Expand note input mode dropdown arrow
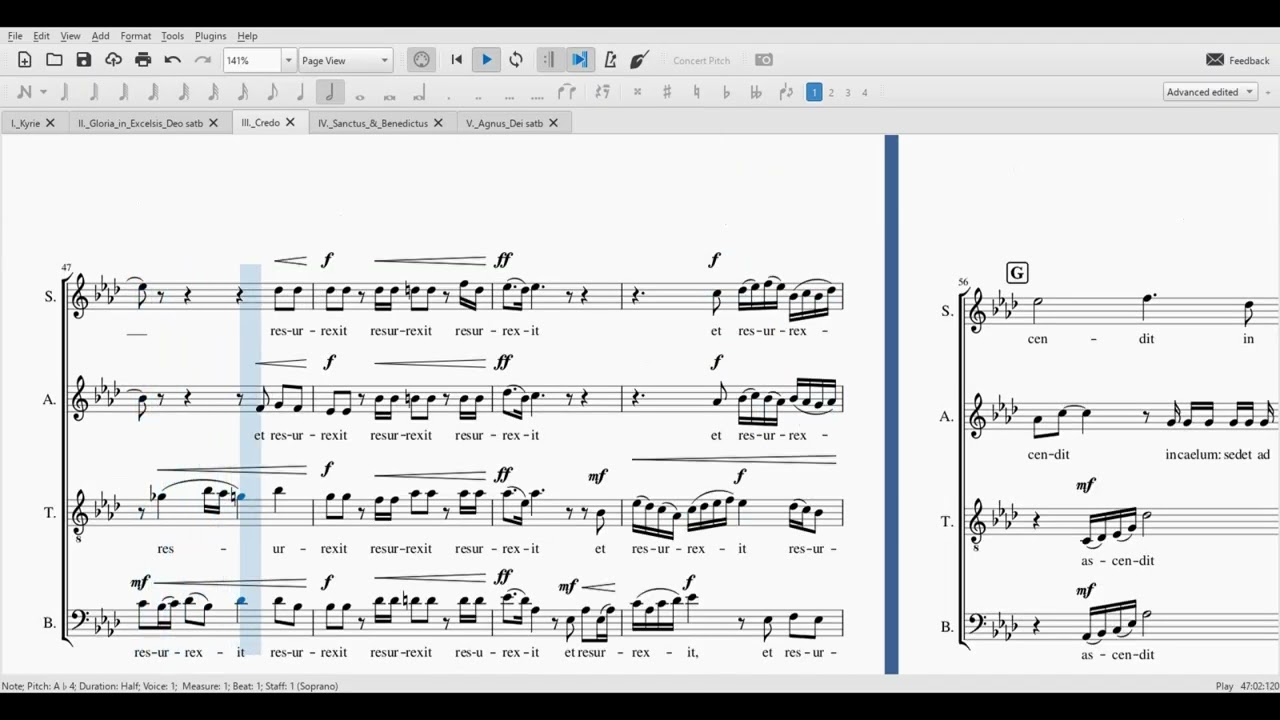The height and width of the screenshot is (720, 1280). (43, 92)
